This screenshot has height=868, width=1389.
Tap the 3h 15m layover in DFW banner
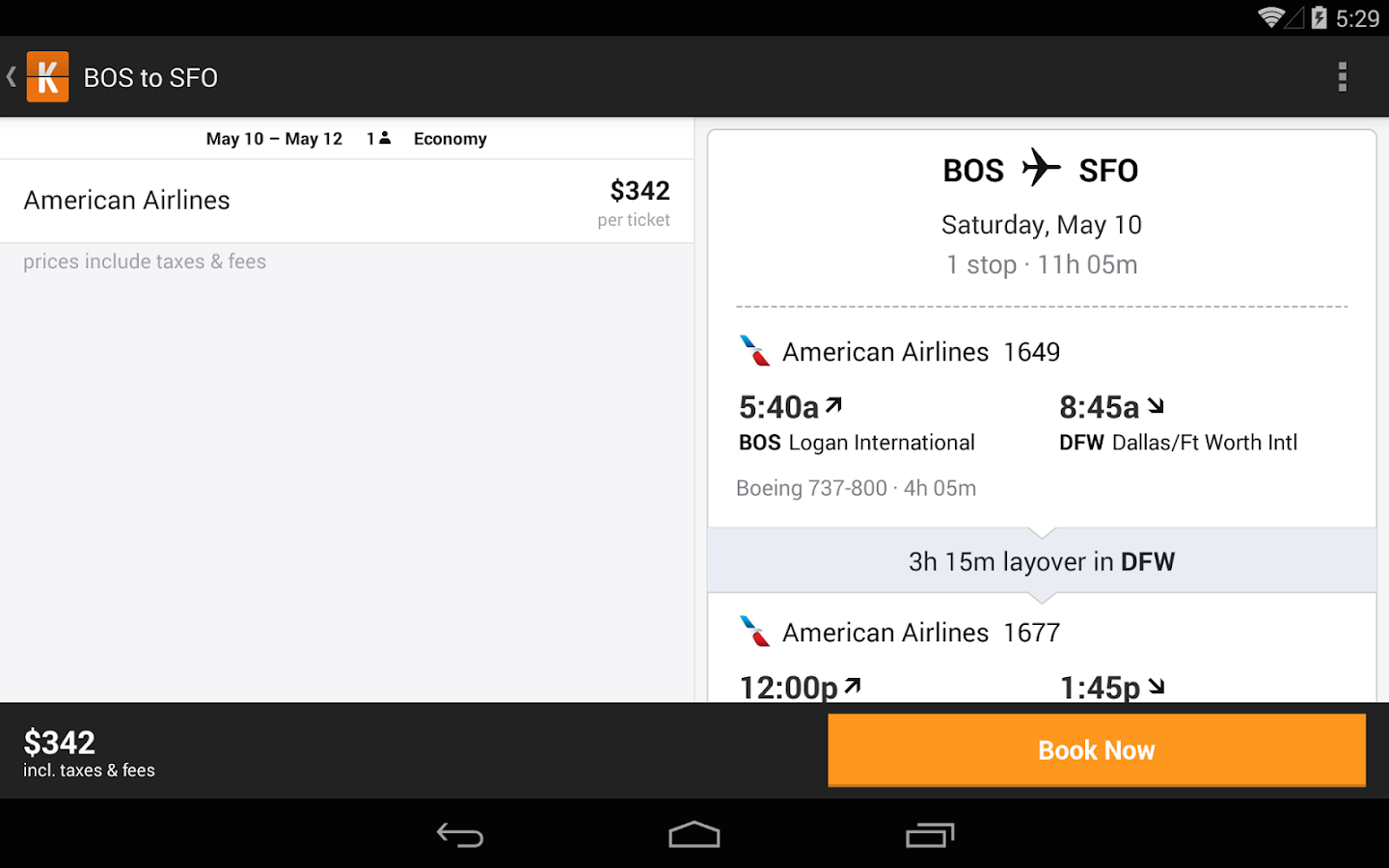tap(1041, 561)
